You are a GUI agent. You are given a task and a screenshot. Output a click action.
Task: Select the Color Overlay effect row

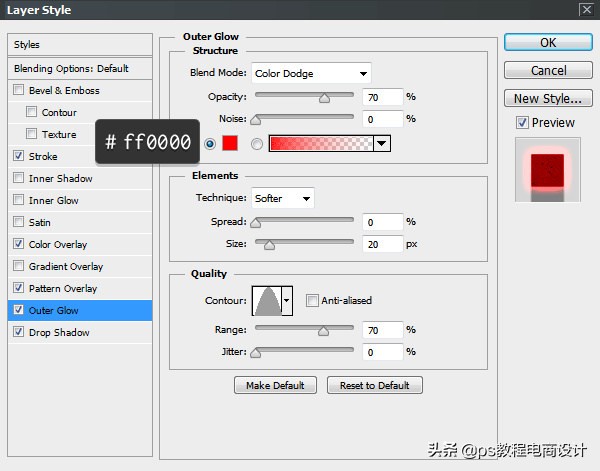pos(80,244)
